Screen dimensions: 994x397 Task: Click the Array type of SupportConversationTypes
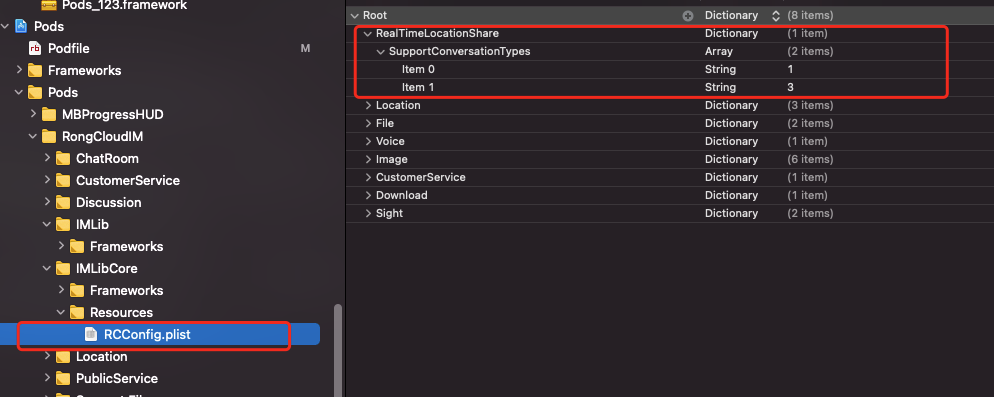coord(719,51)
